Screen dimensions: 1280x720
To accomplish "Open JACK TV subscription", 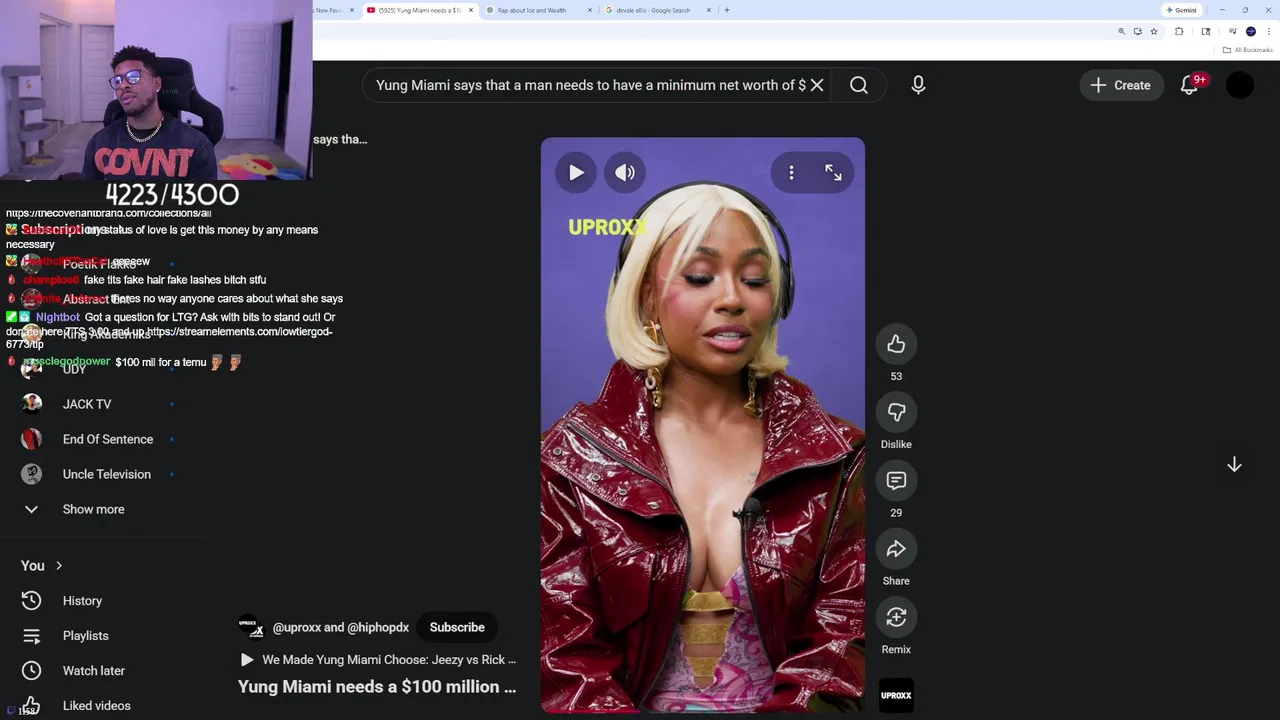I will (87, 404).
